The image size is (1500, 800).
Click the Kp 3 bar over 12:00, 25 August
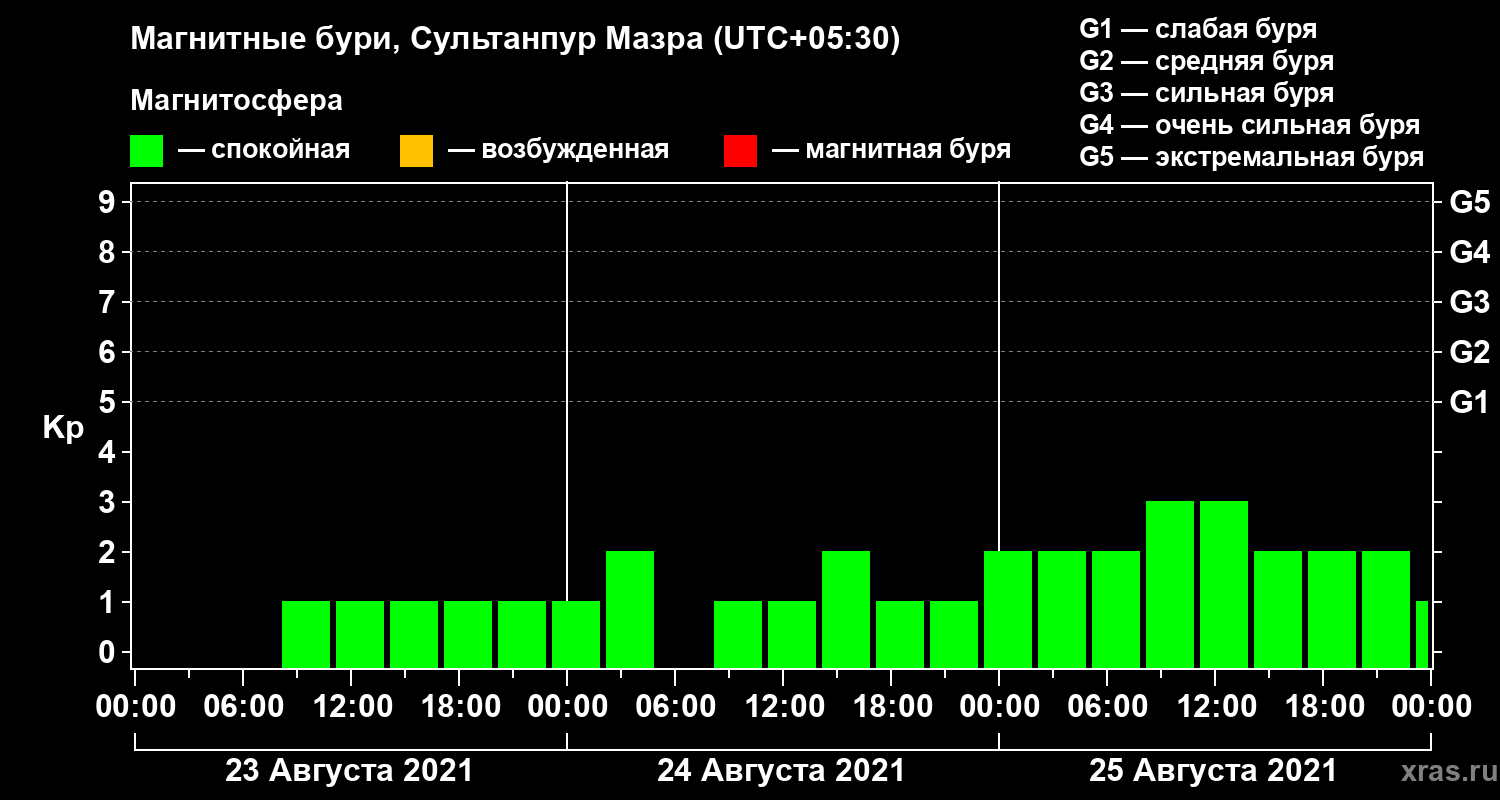point(1224,584)
